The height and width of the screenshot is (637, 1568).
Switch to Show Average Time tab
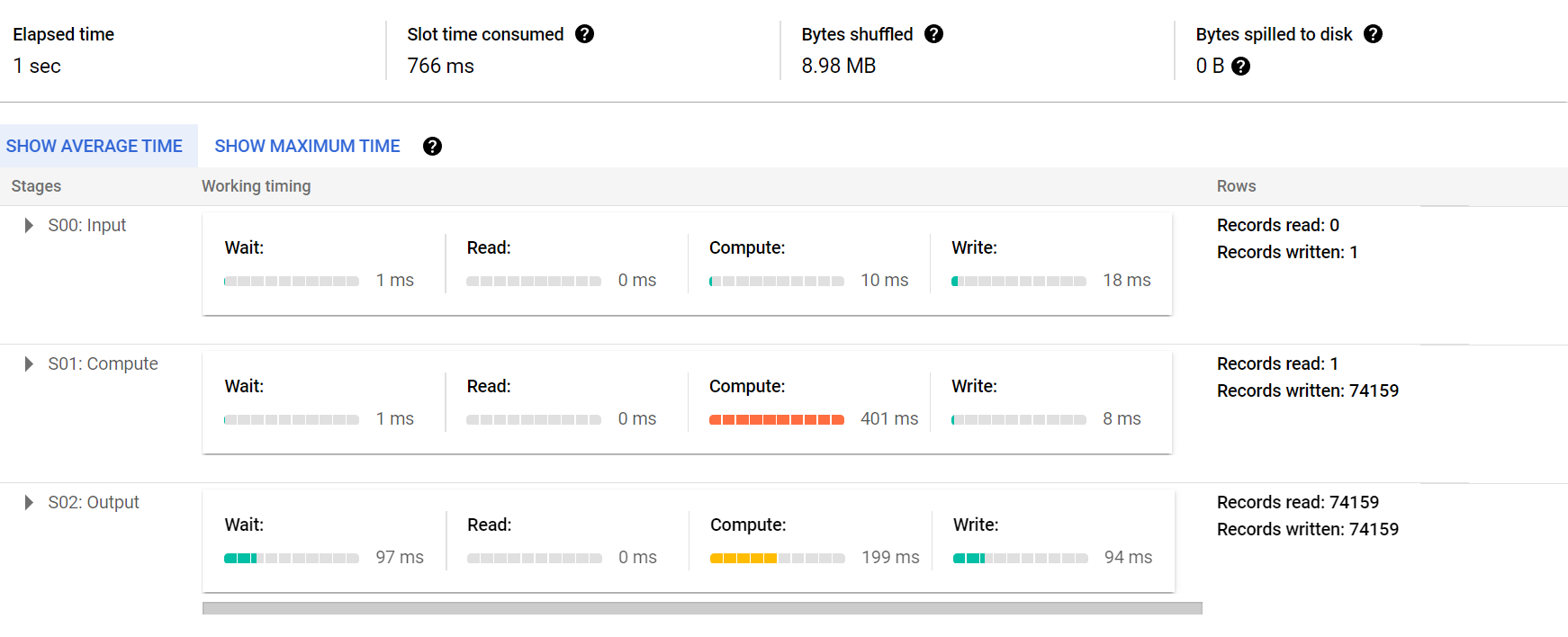pos(95,146)
